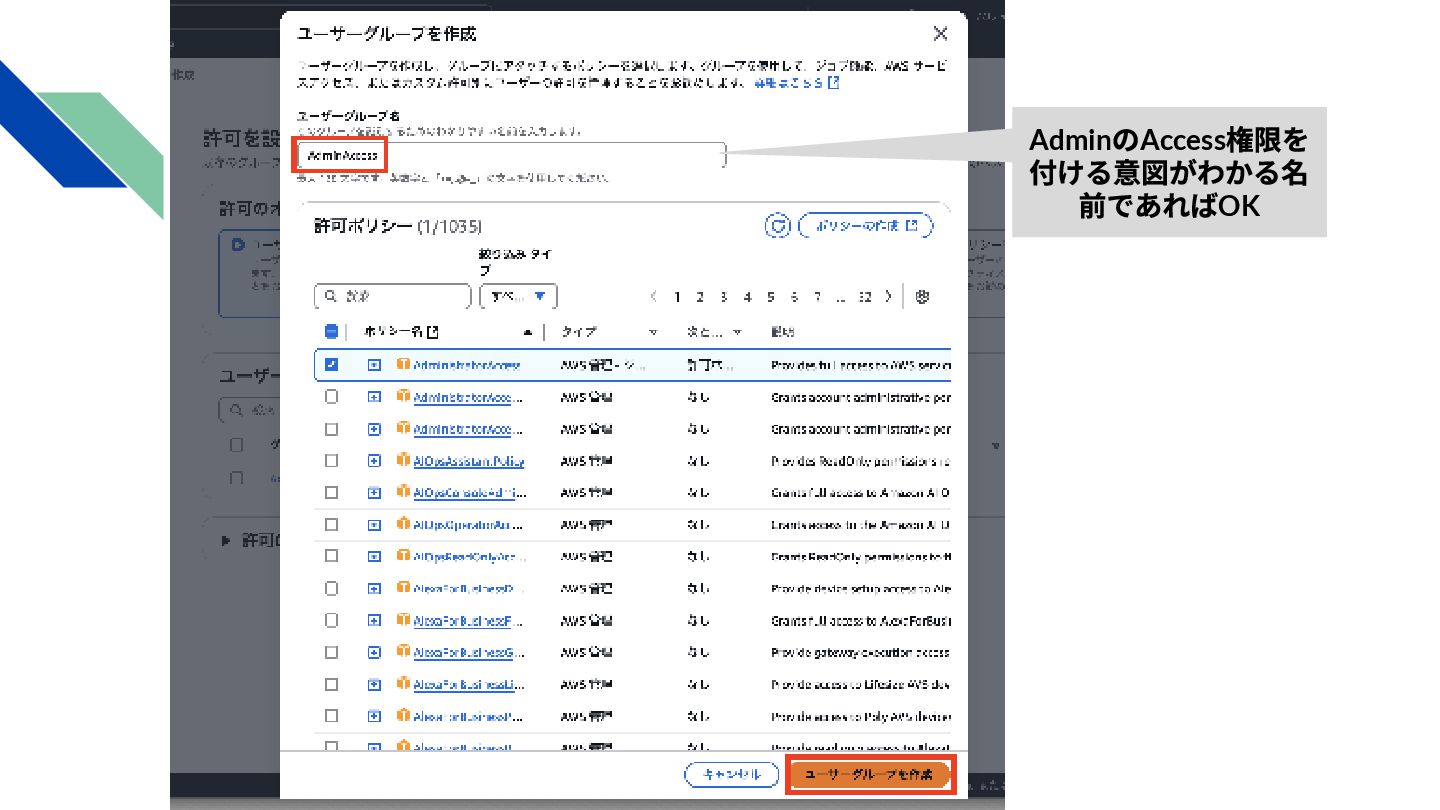Check the AIOpsReadOnlyAcc... policy checkbox
Viewport: 1440px width, 810px height.
coord(332,556)
